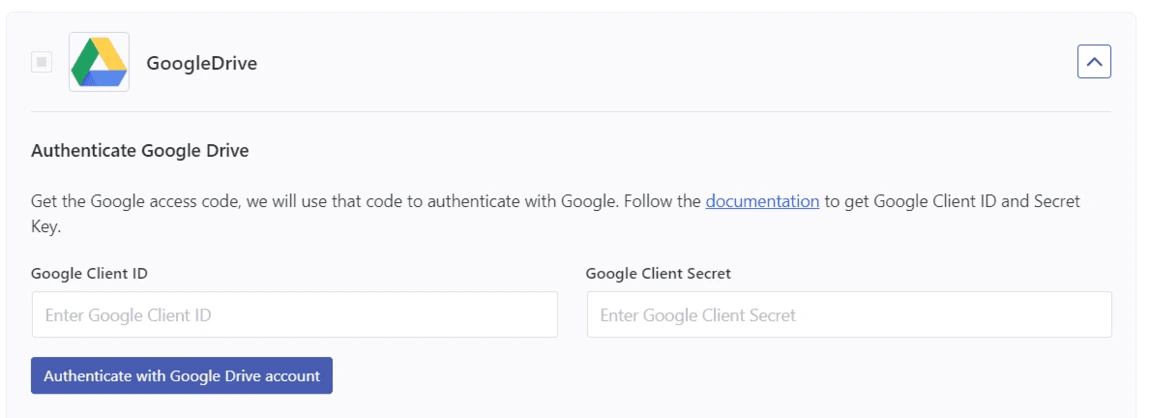Click the "Authenticate Google Drive" heading
This screenshot has width=1150, height=418.
tap(140, 152)
